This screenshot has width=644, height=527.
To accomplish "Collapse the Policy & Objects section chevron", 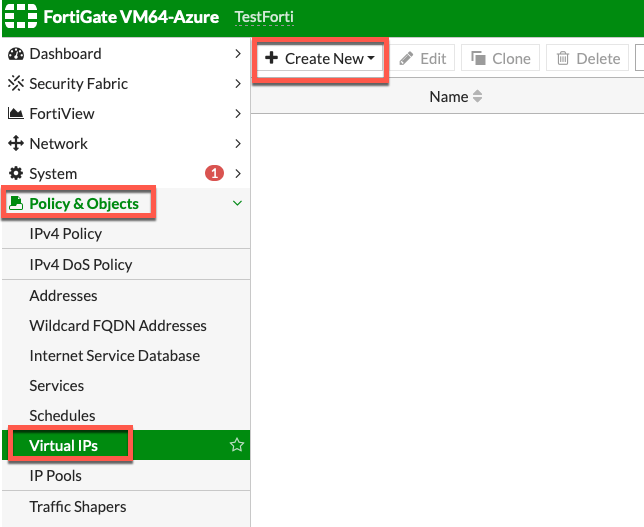I will tap(237, 203).
